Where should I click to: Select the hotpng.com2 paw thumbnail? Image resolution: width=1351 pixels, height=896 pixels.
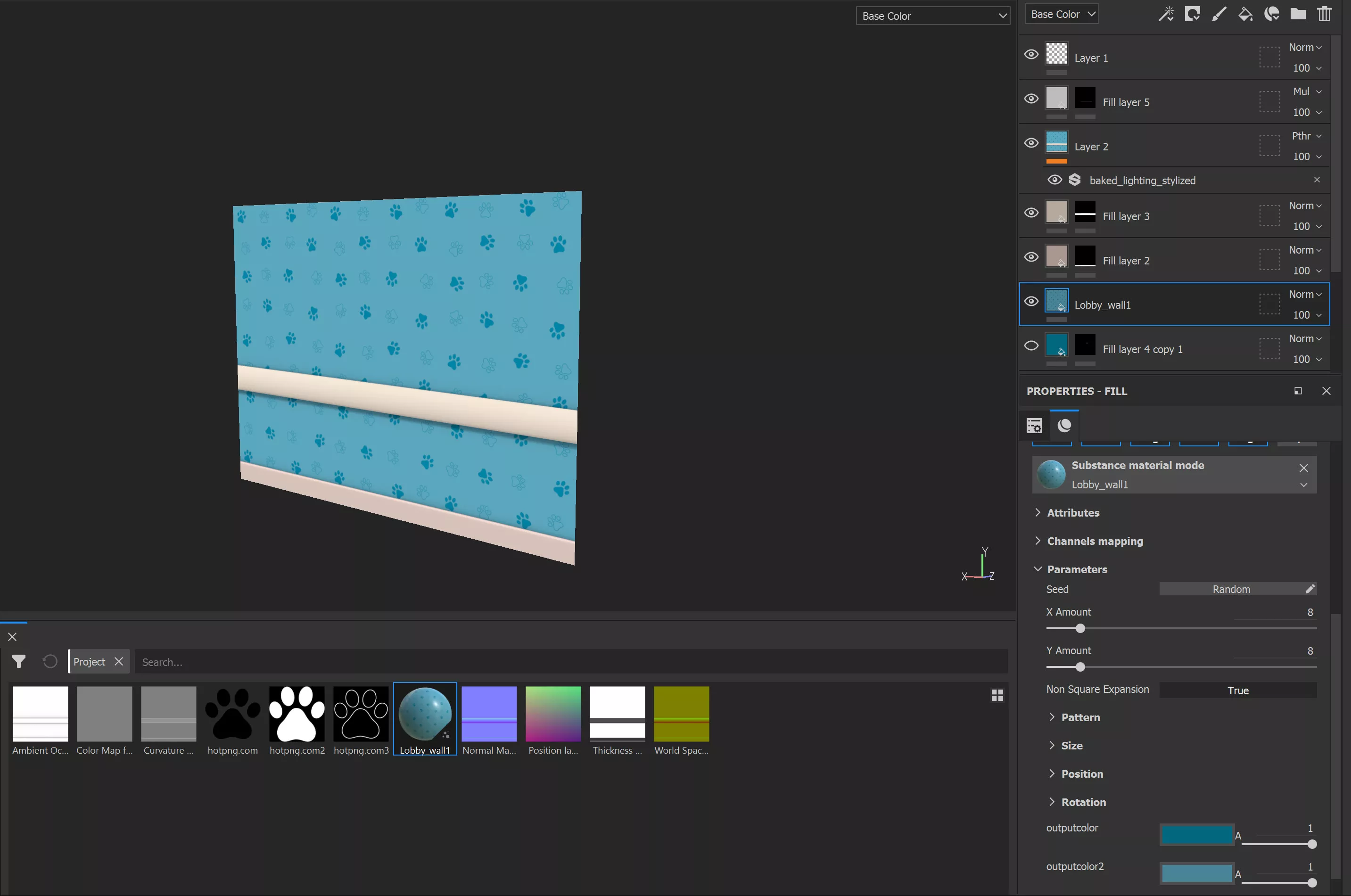[297, 714]
